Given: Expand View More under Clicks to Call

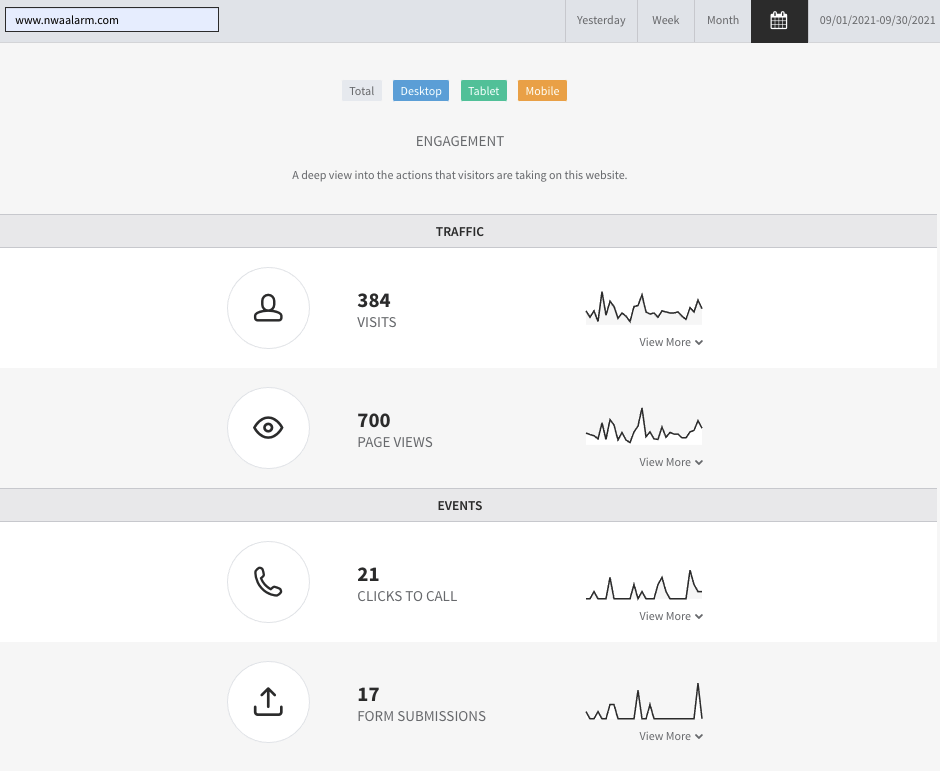Looking at the screenshot, I should (x=671, y=616).
